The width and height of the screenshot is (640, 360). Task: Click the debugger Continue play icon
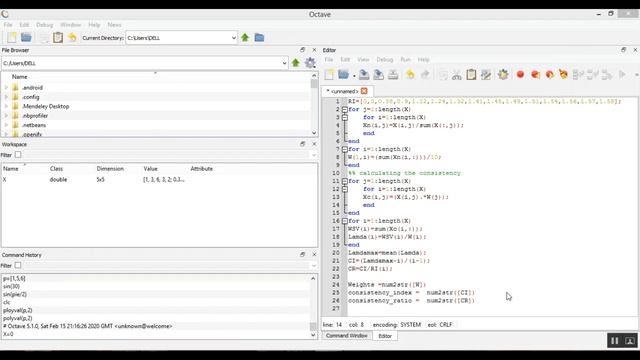point(622,74)
